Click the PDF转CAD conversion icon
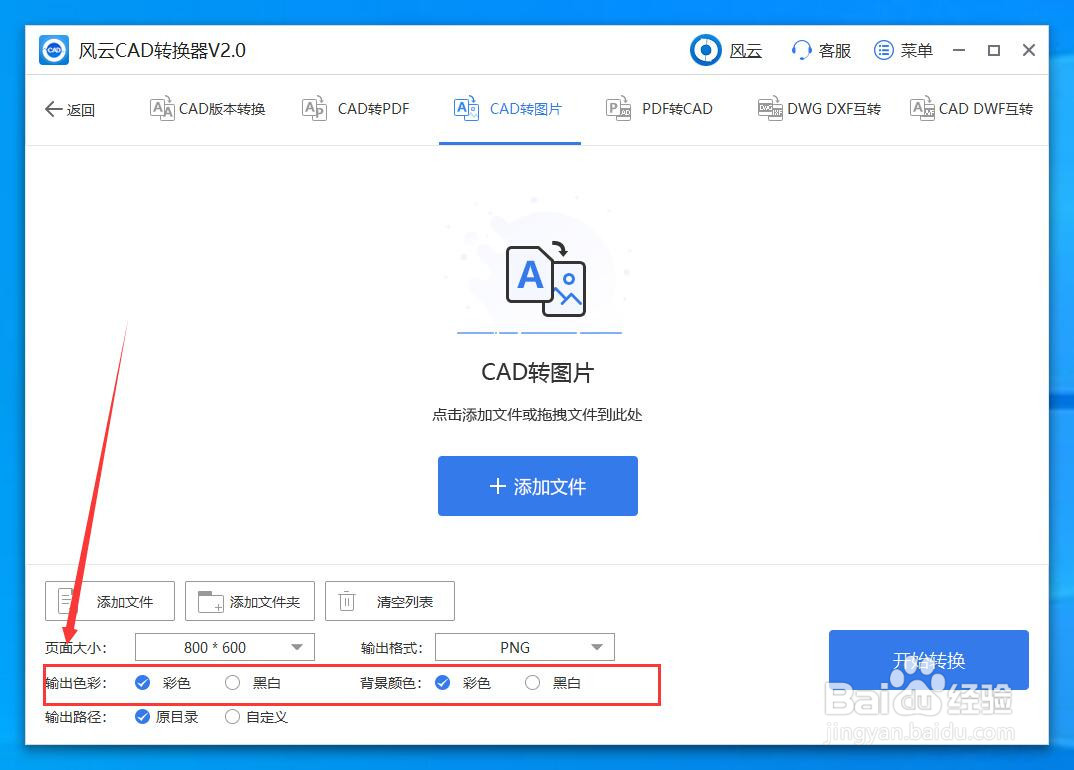This screenshot has height=770, width=1074. 617,108
